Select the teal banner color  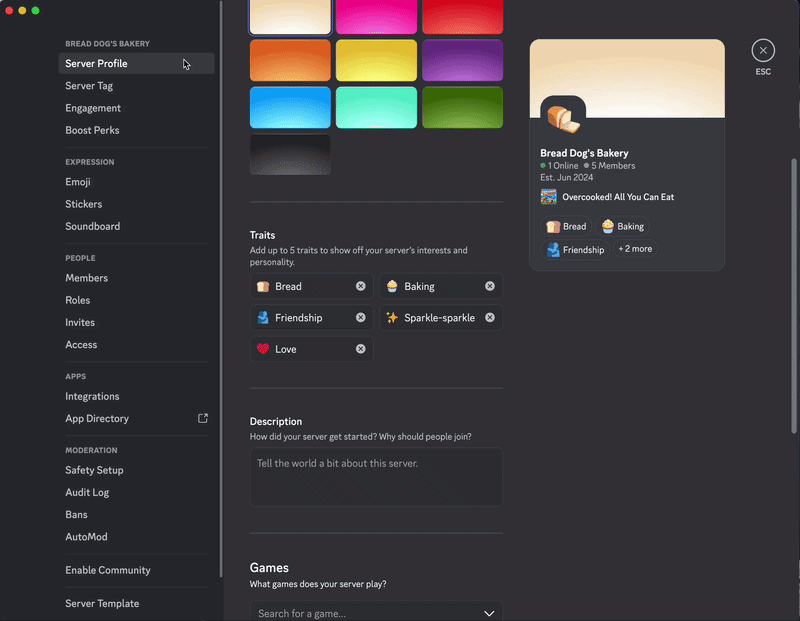click(x=376, y=107)
